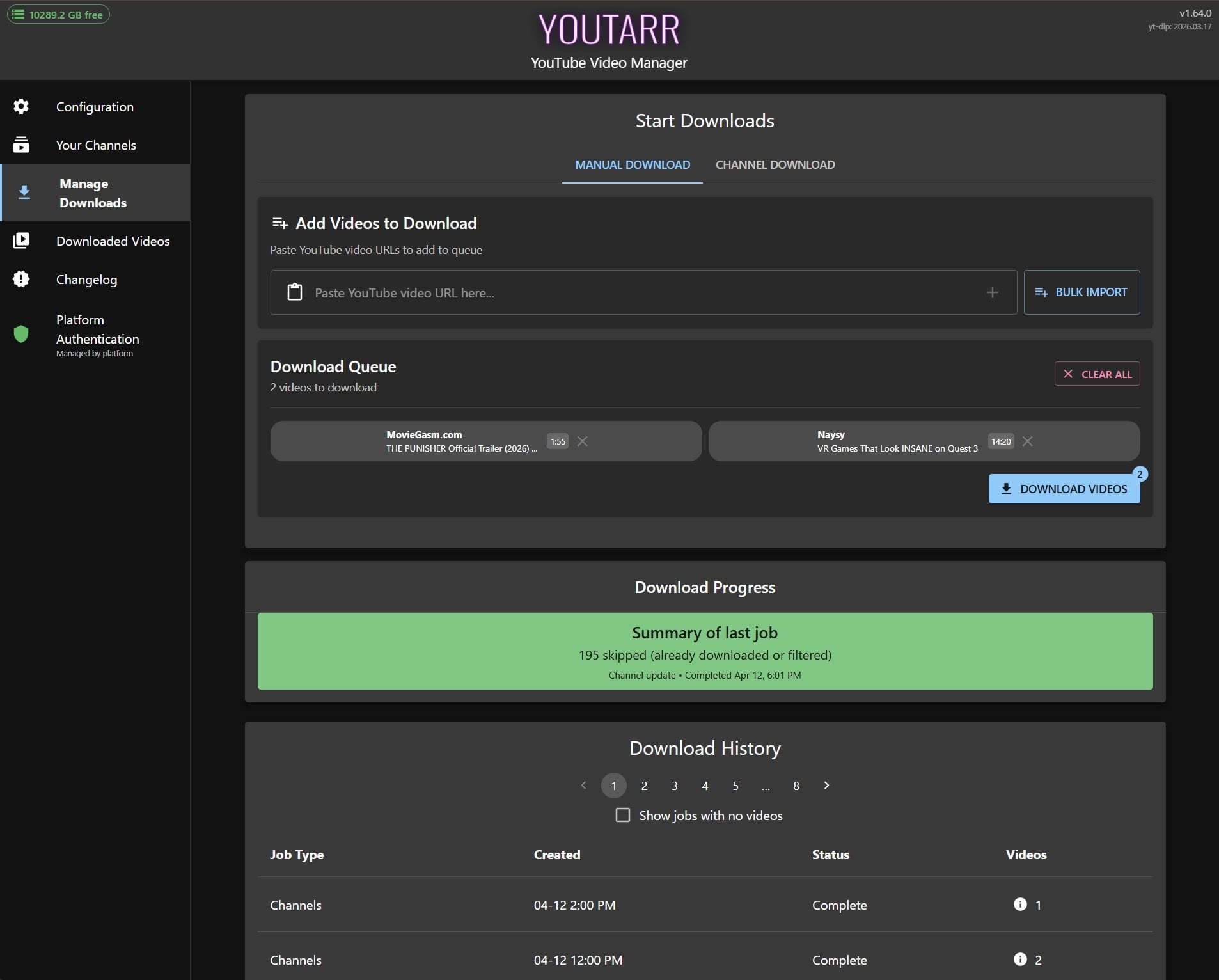Open Downloaded Videos via its video icon
Image resolution: width=1219 pixels, height=980 pixels.
pos(21,240)
